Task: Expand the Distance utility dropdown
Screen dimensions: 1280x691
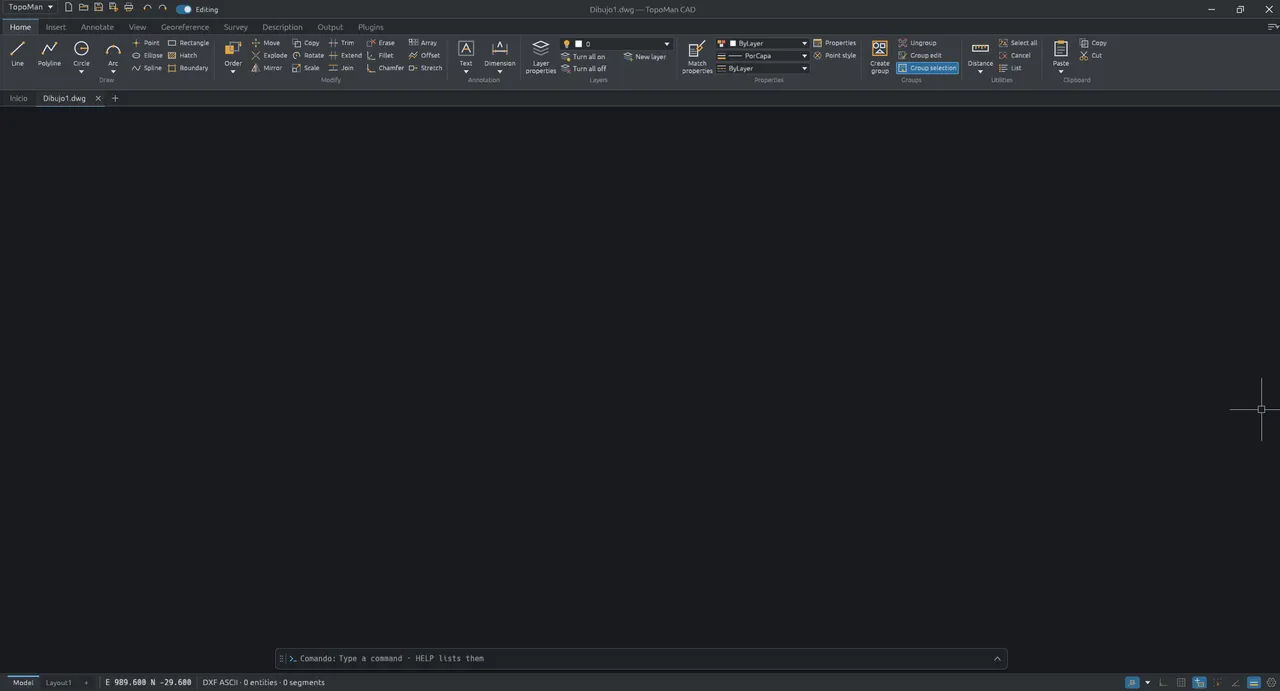Action: (981, 72)
